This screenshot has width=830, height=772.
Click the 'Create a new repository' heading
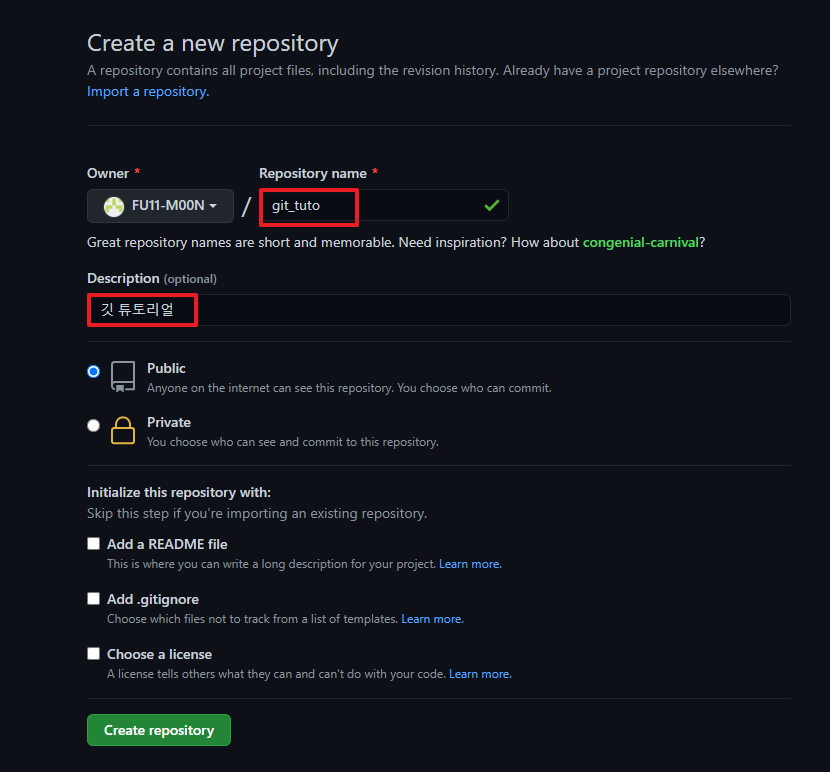click(213, 43)
